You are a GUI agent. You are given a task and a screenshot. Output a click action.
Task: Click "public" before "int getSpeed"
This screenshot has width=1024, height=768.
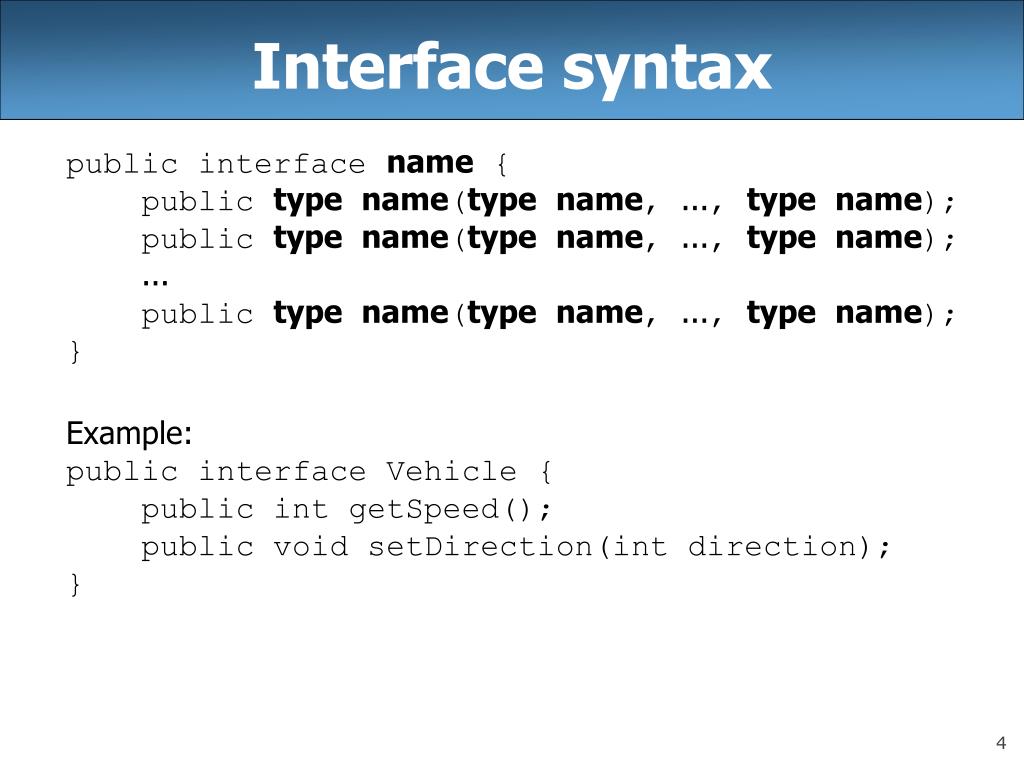(197, 510)
